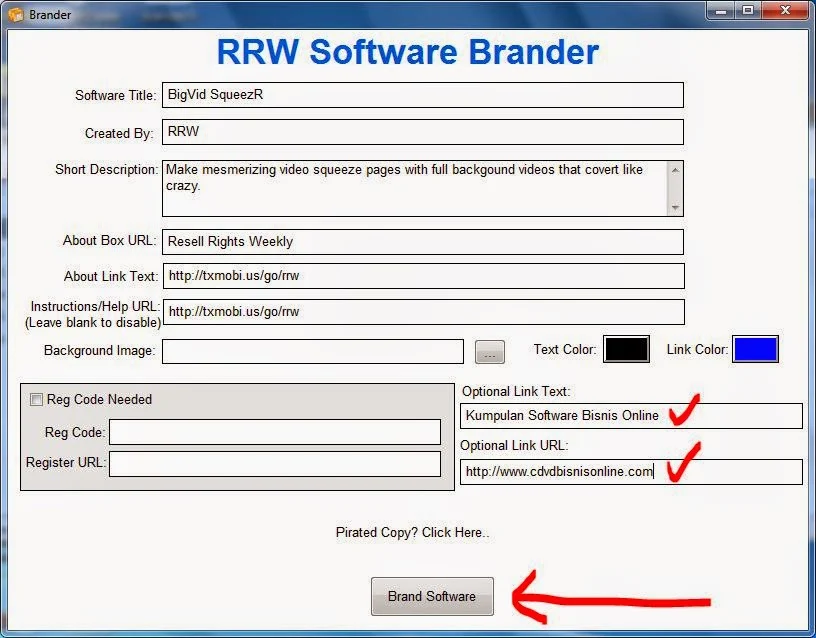Maximize the Brander window

[x=748, y=10]
